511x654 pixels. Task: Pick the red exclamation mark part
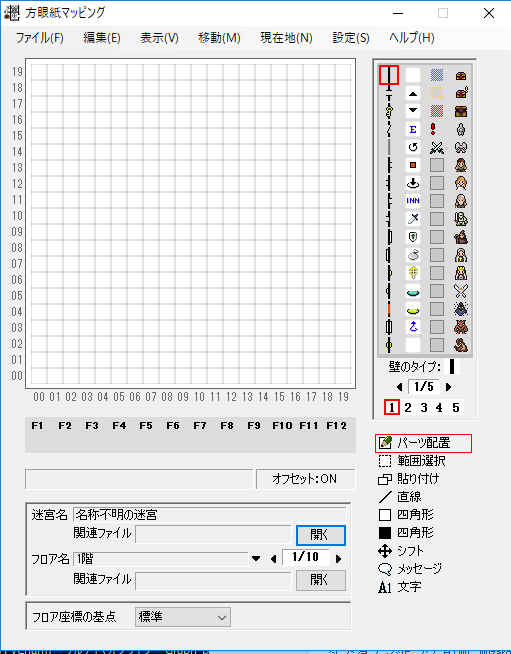click(433, 129)
